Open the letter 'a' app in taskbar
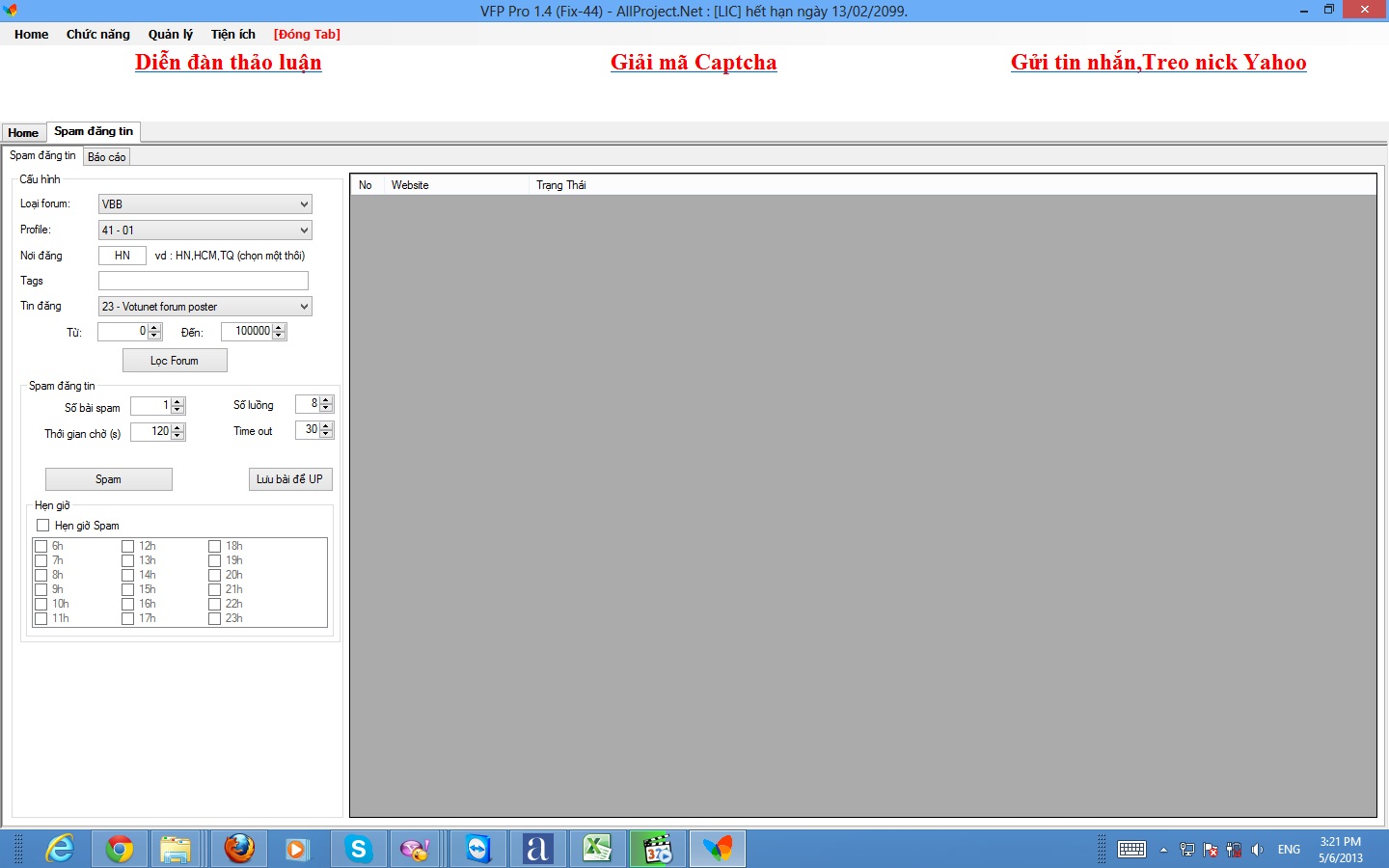The image size is (1389, 868). [x=537, y=849]
